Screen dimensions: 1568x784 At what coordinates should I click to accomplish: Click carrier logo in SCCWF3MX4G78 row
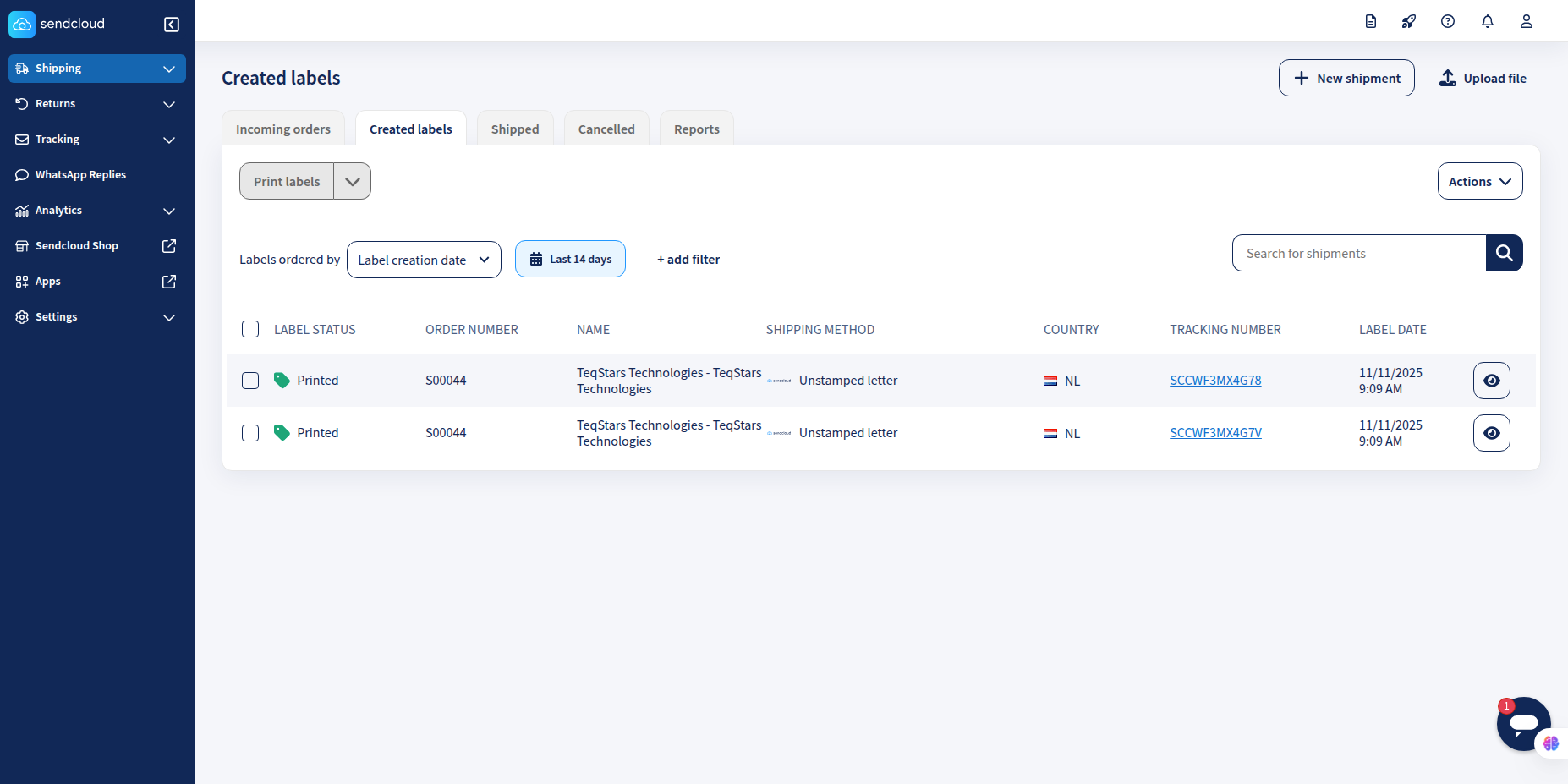(779, 381)
